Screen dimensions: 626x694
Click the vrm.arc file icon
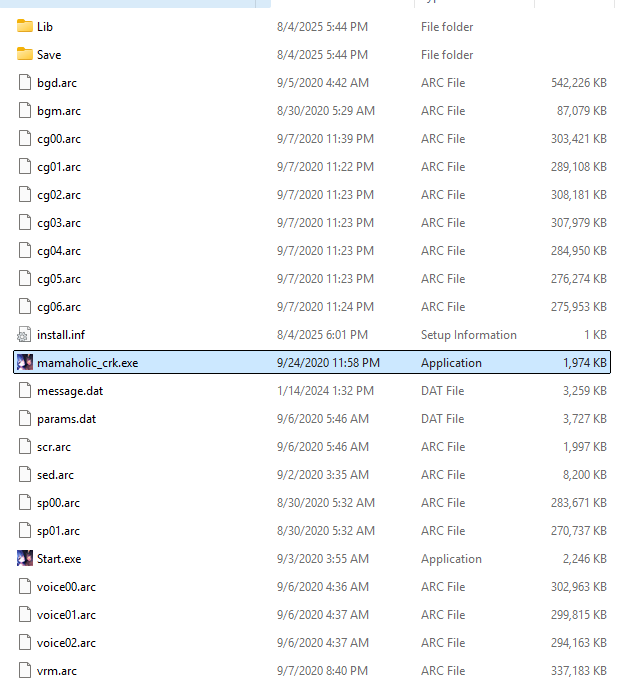tap(25, 671)
